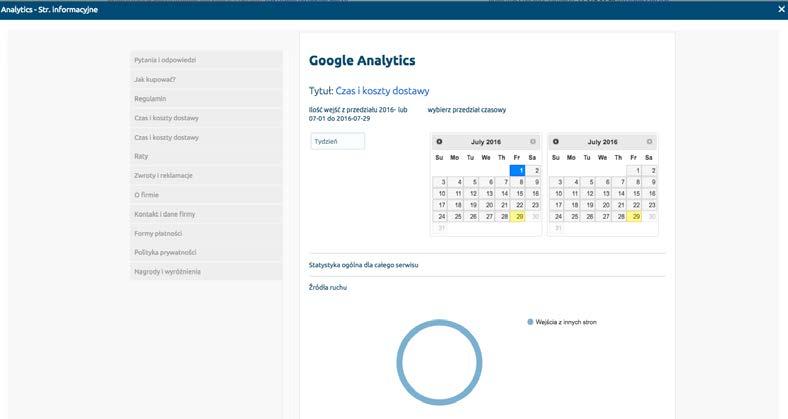Select Formy płatności in the sidebar

pos(206,233)
